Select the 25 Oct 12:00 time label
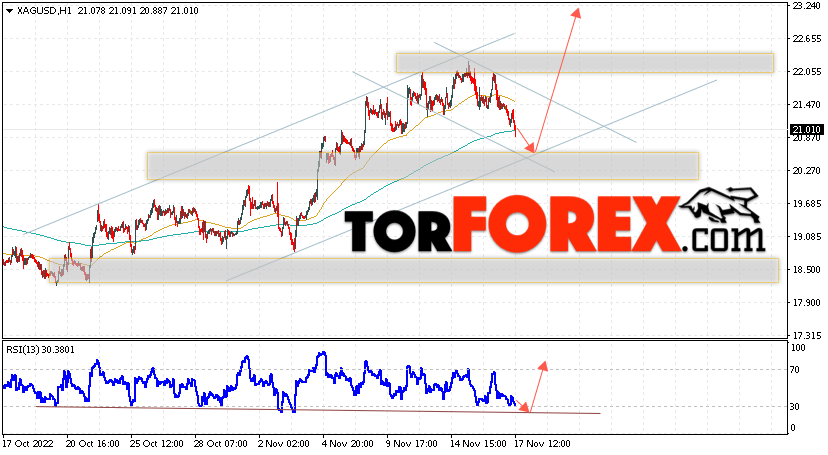 coord(157,444)
